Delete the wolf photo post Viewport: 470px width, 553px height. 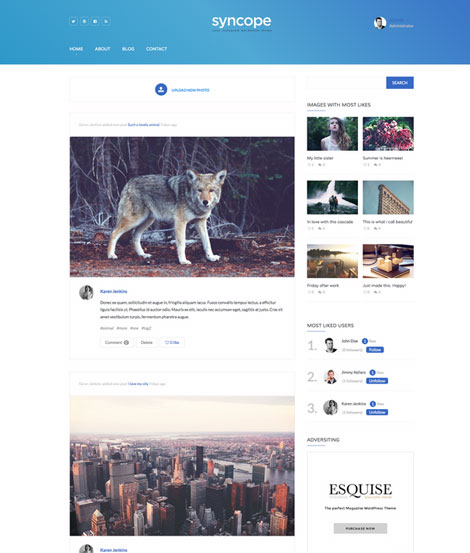click(x=147, y=342)
